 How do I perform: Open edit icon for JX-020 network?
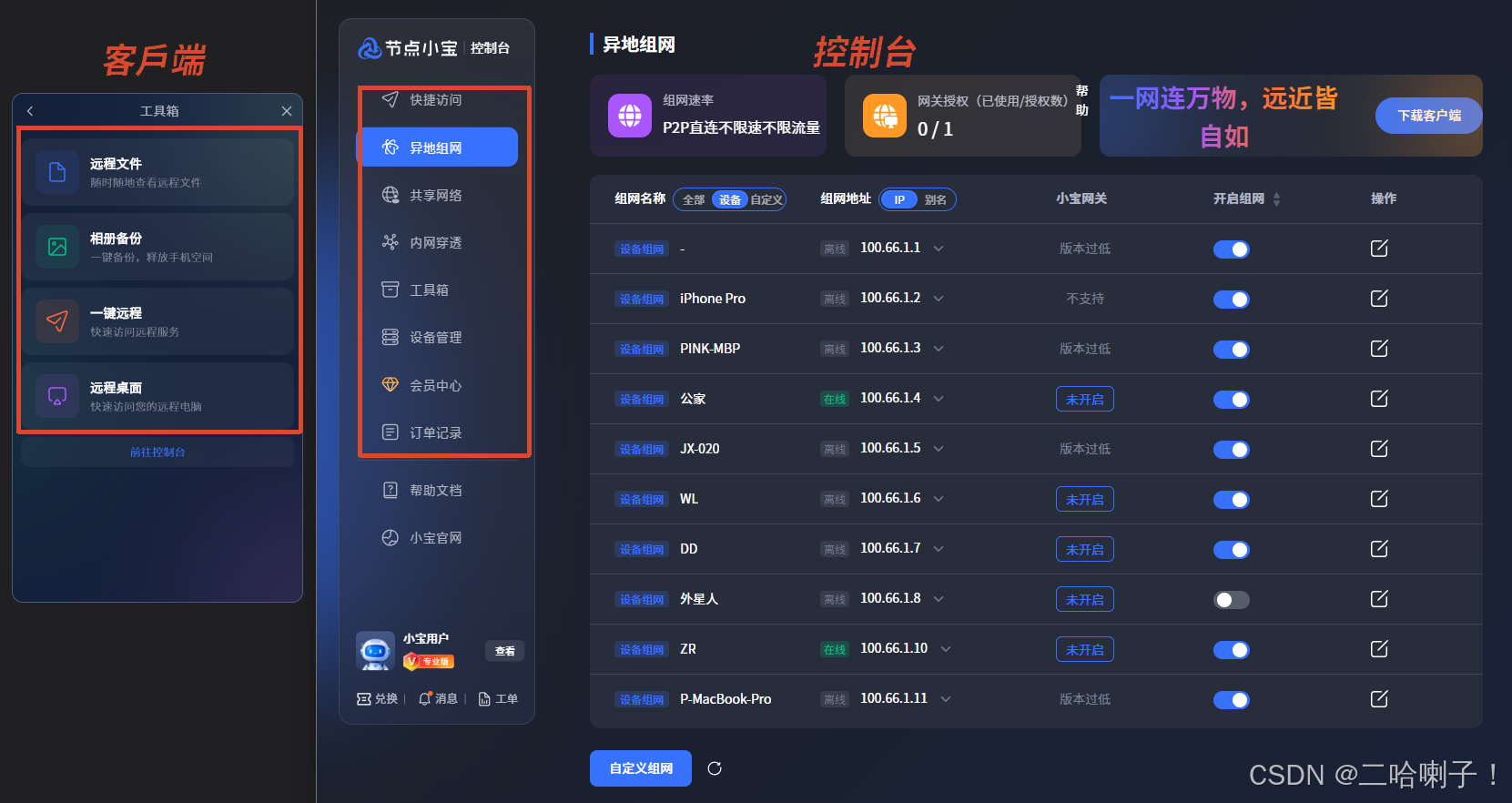1379,449
